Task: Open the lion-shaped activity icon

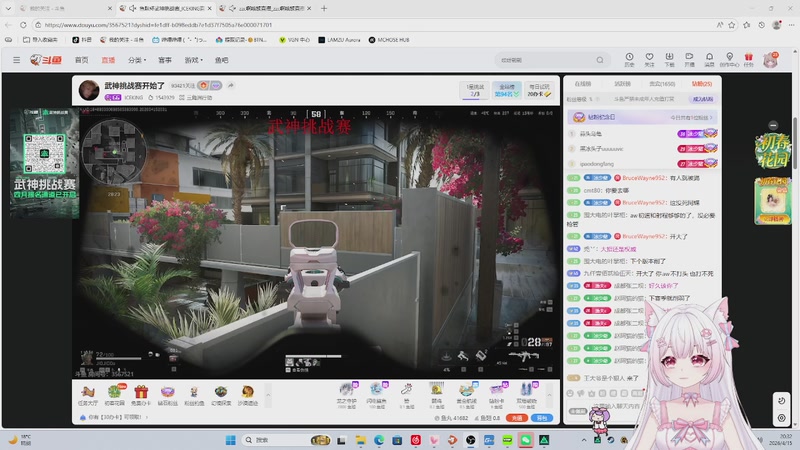Action: pyautogui.click(x=247, y=395)
